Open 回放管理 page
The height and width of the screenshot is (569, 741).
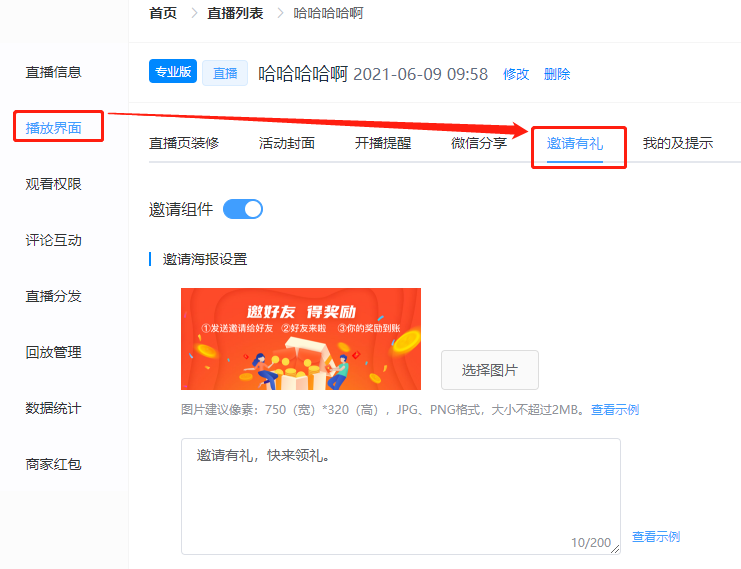click(53, 352)
